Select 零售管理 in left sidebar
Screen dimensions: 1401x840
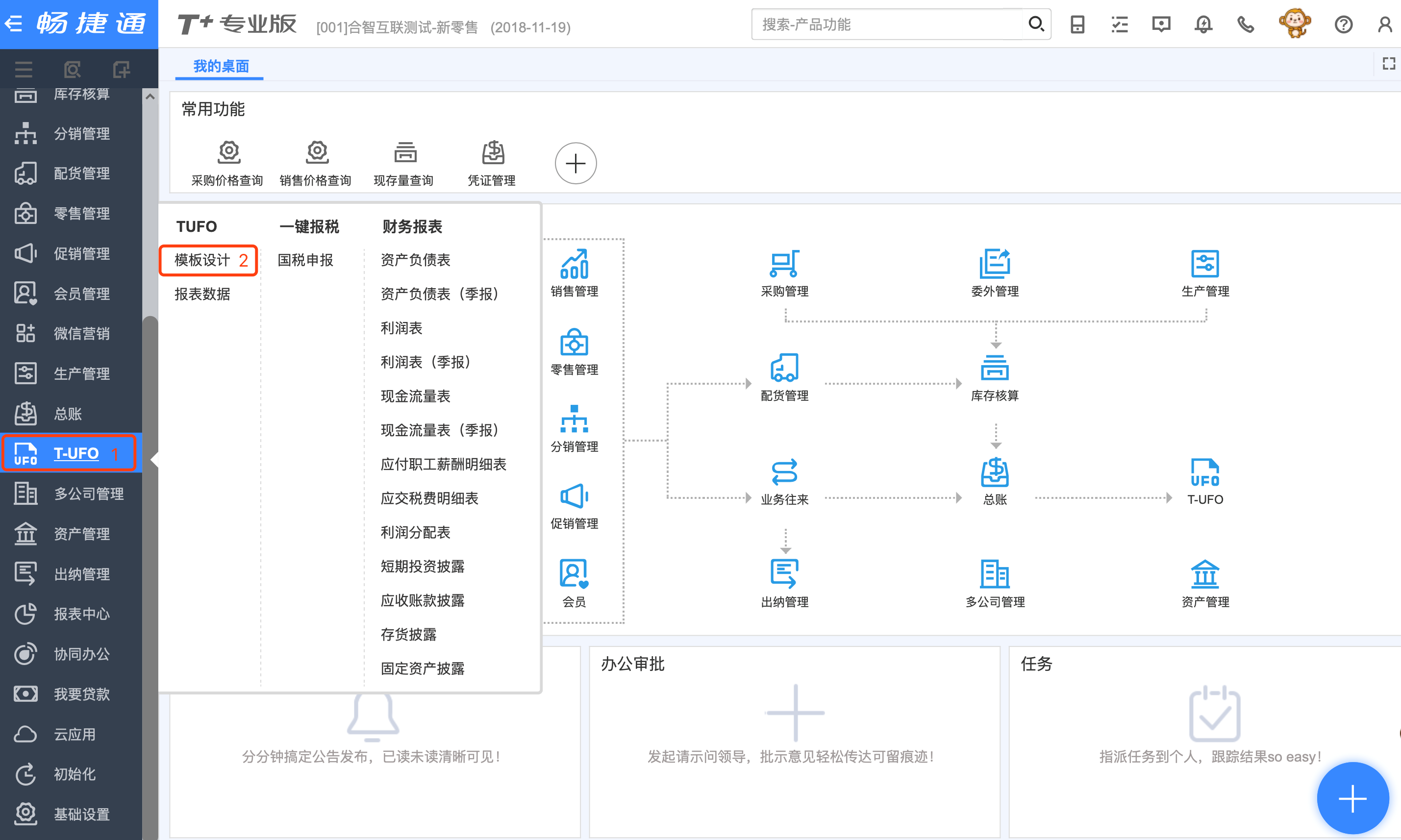(x=71, y=213)
